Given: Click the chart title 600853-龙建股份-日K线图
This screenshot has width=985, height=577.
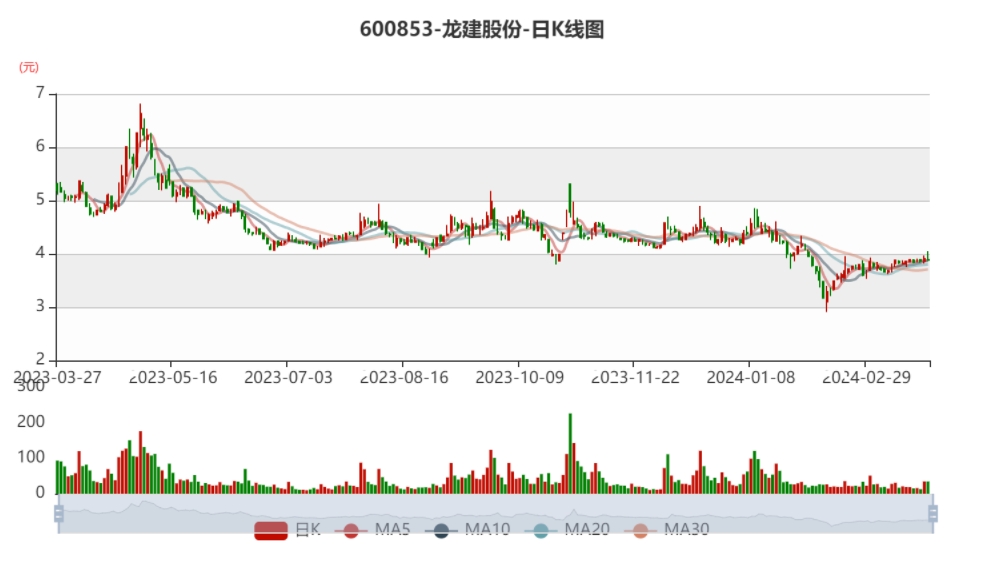Looking at the screenshot, I should coord(482,30).
